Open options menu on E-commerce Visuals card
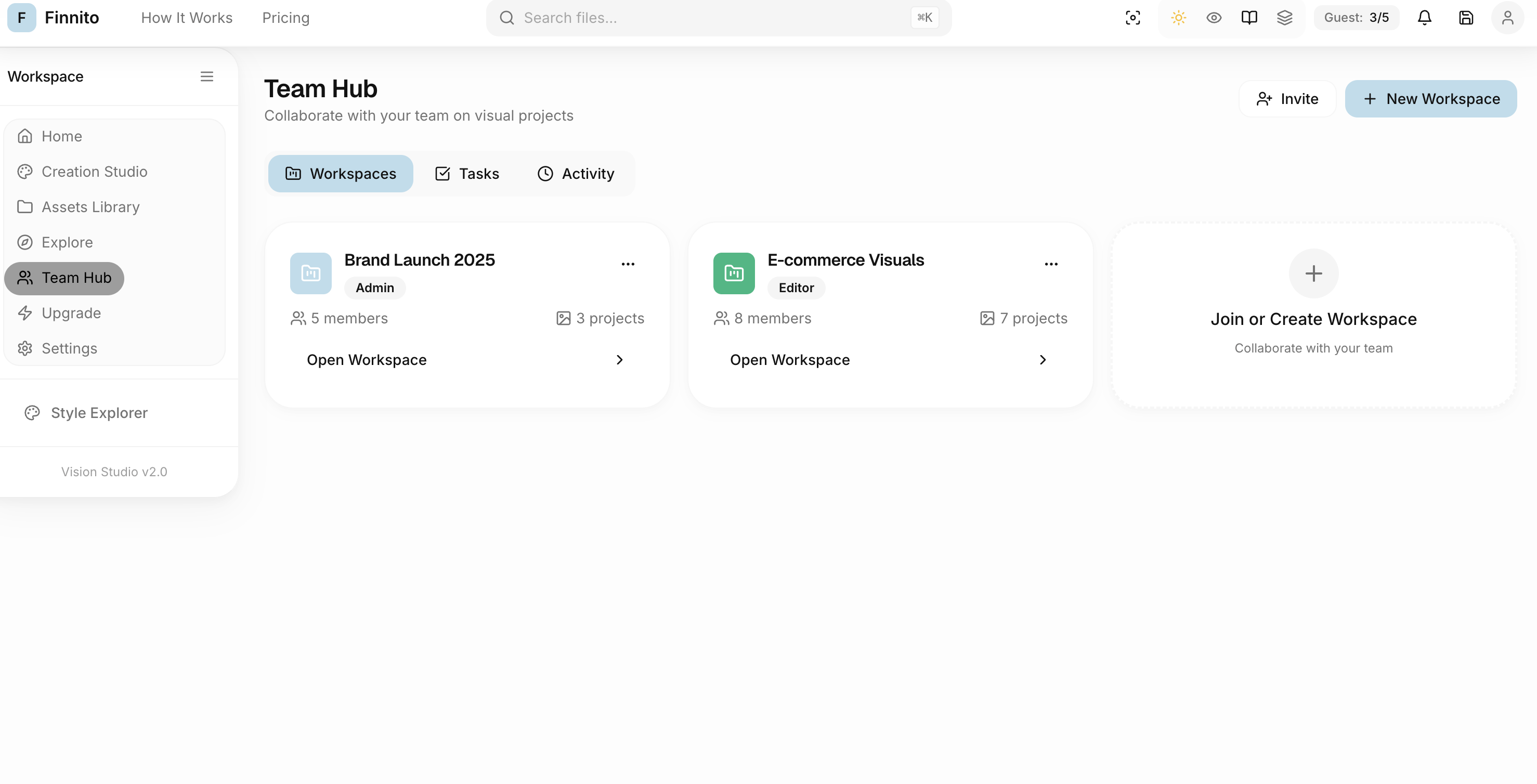This screenshot has width=1537, height=784. (1051, 263)
